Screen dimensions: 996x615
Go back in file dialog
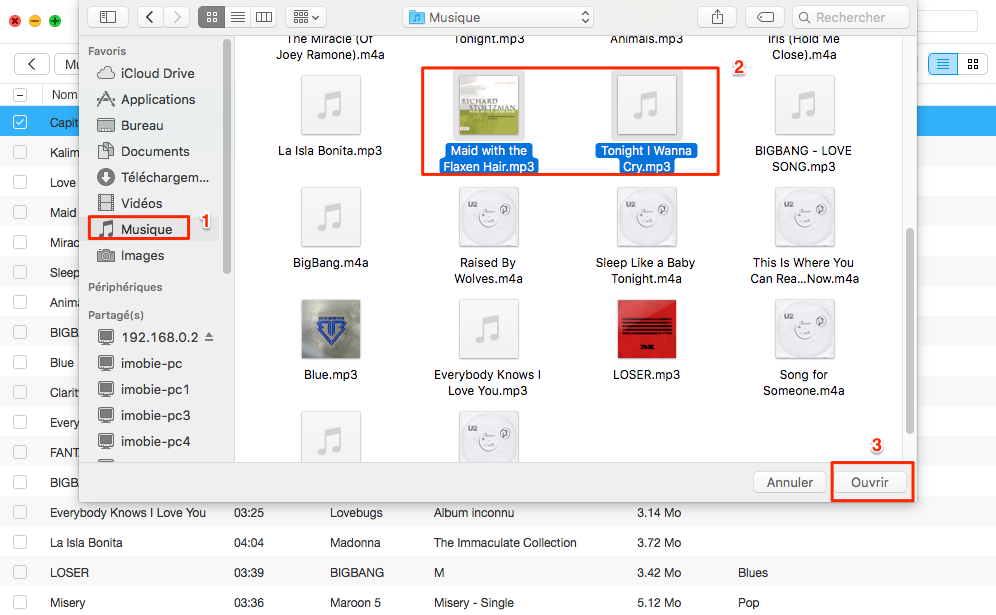pos(150,17)
